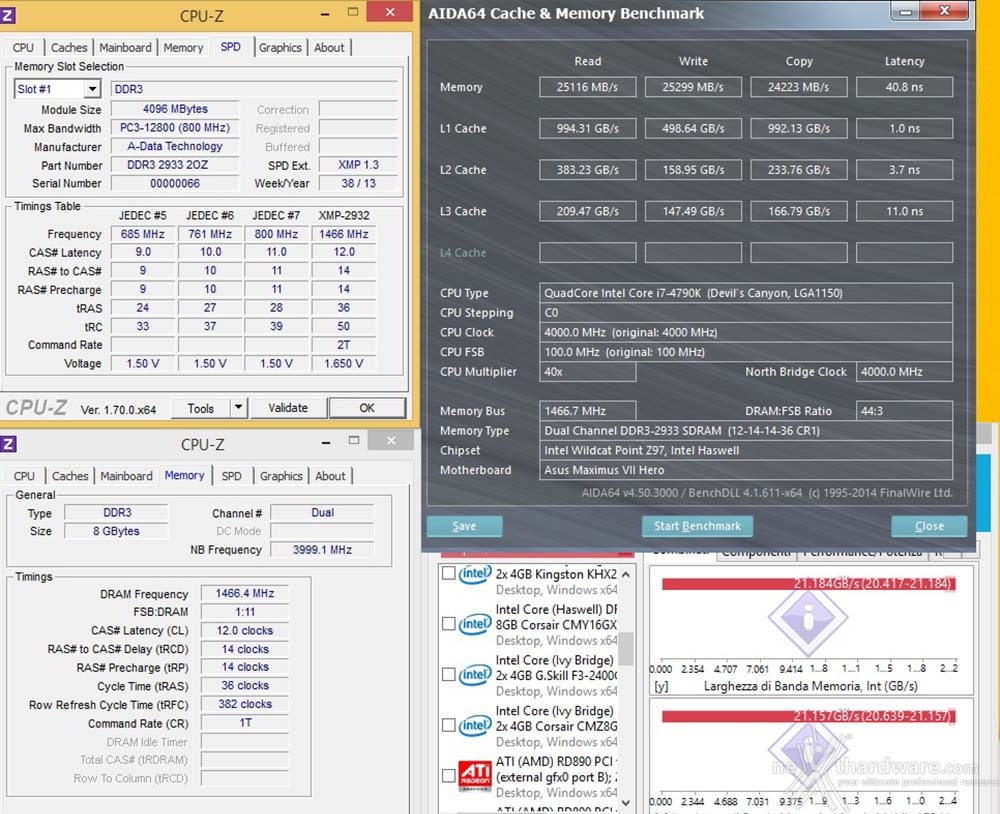Tick checkbox for 2x 4GB Kingston KHX2
1000x814 pixels.
pyautogui.click(x=448, y=573)
